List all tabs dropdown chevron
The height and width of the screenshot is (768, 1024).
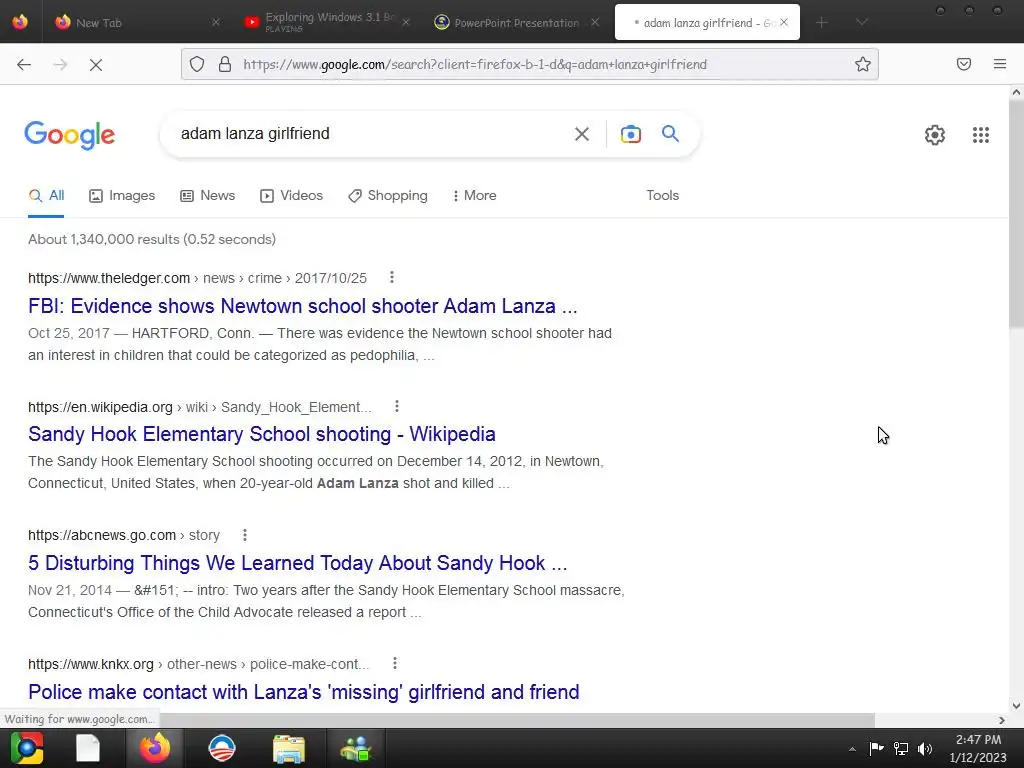point(861,22)
